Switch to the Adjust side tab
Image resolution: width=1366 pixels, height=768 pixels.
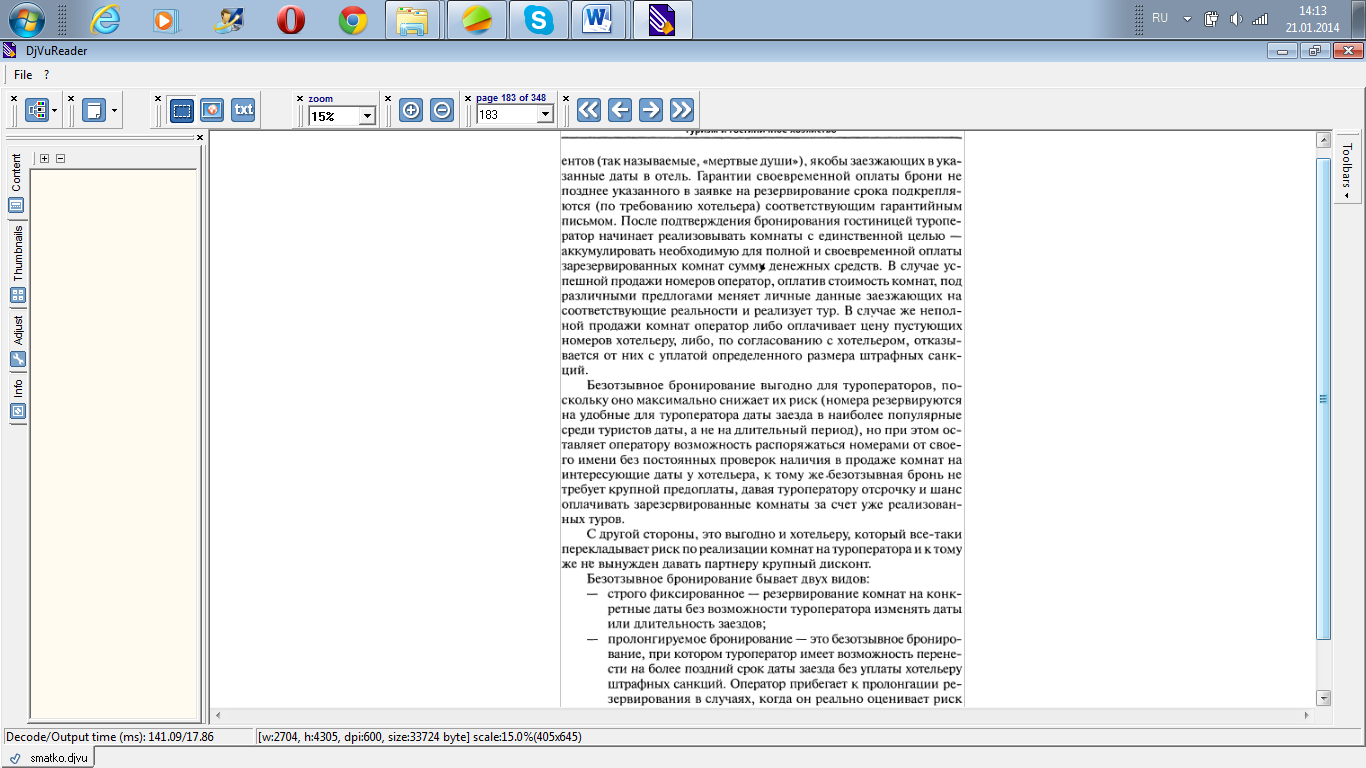click(17, 341)
